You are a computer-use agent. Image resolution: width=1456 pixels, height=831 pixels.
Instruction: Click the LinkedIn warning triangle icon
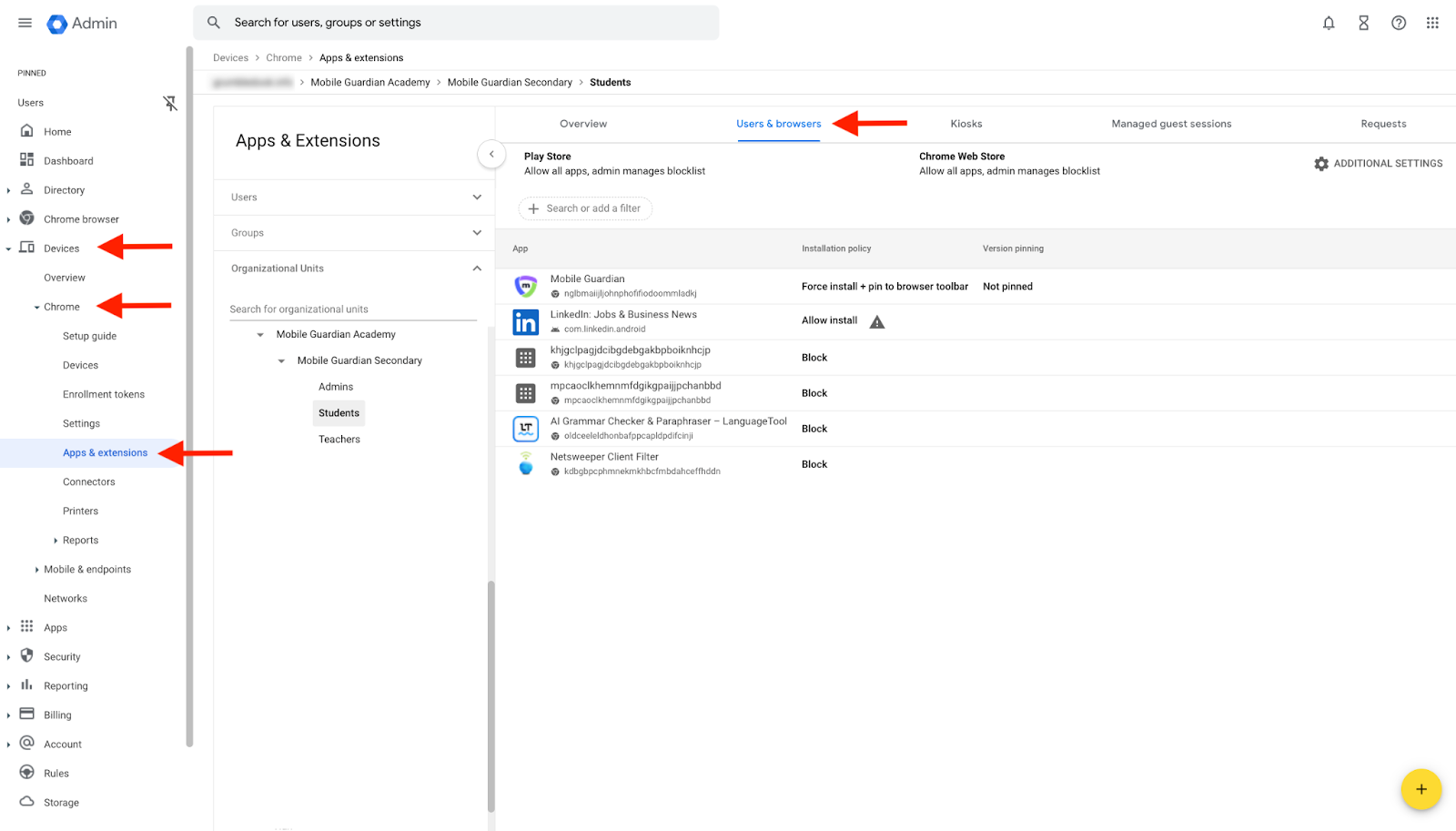pyautogui.click(x=877, y=321)
